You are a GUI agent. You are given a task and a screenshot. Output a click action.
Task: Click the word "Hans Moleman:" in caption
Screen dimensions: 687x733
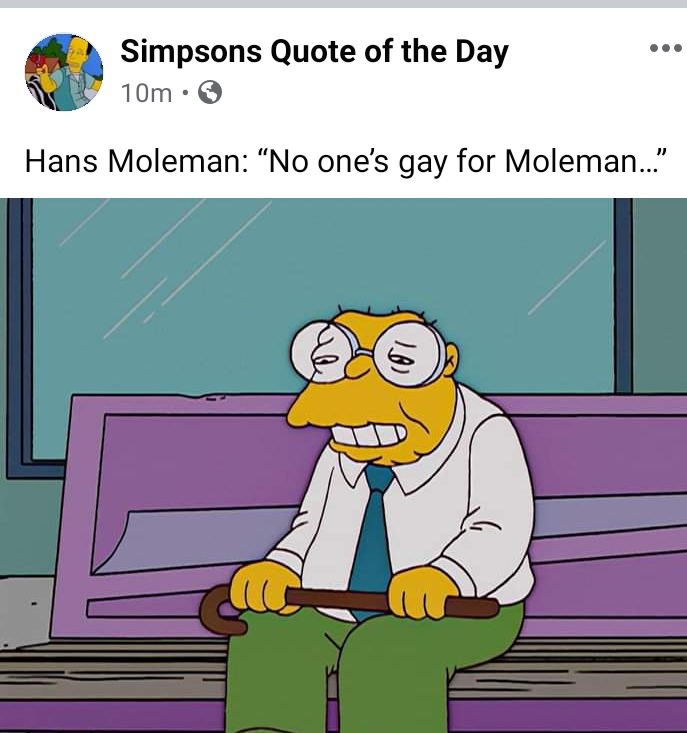(x=136, y=161)
